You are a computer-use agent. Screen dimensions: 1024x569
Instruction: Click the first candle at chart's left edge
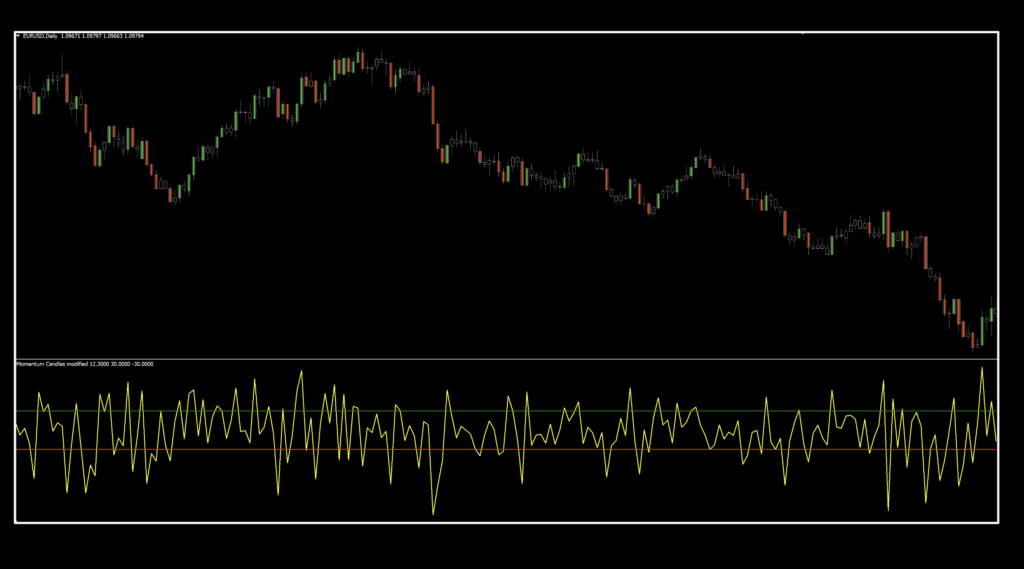tap(18, 88)
